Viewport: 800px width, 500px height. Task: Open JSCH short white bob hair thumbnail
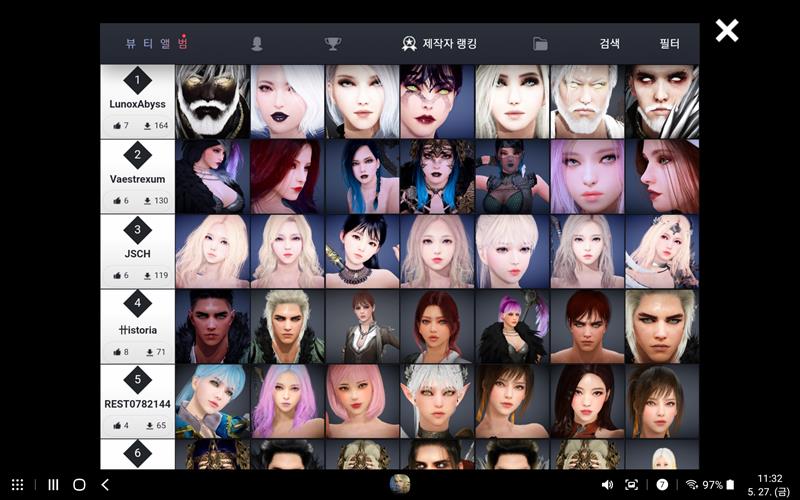pyautogui.click(x=512, y=252)
